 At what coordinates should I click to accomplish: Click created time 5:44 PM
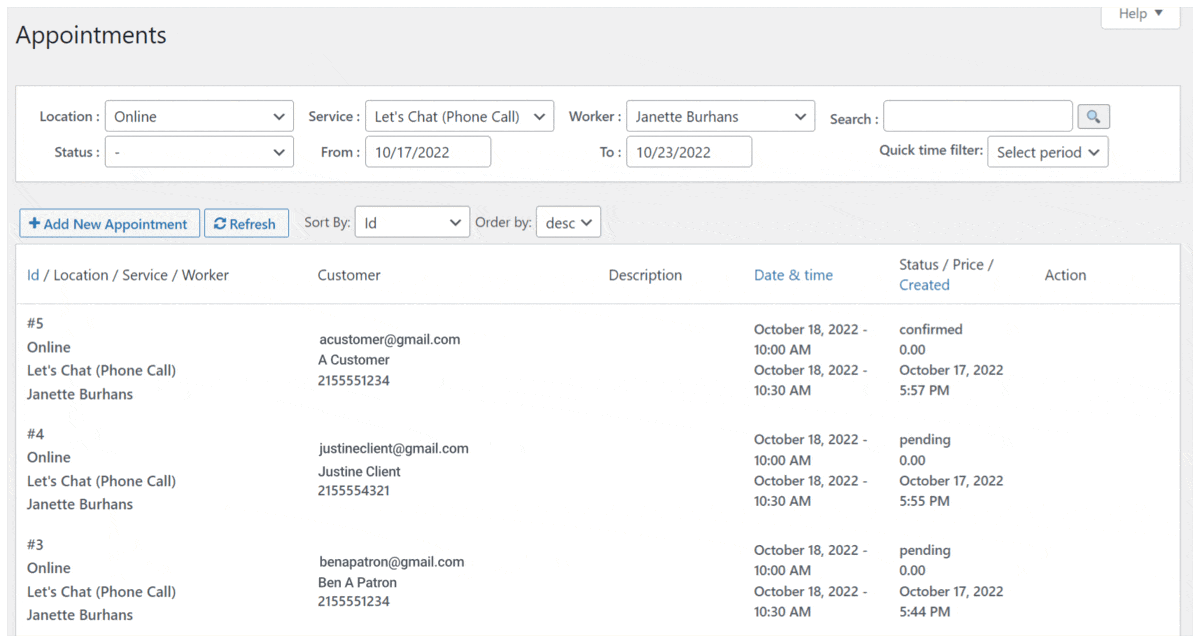[x=924, y=611]
